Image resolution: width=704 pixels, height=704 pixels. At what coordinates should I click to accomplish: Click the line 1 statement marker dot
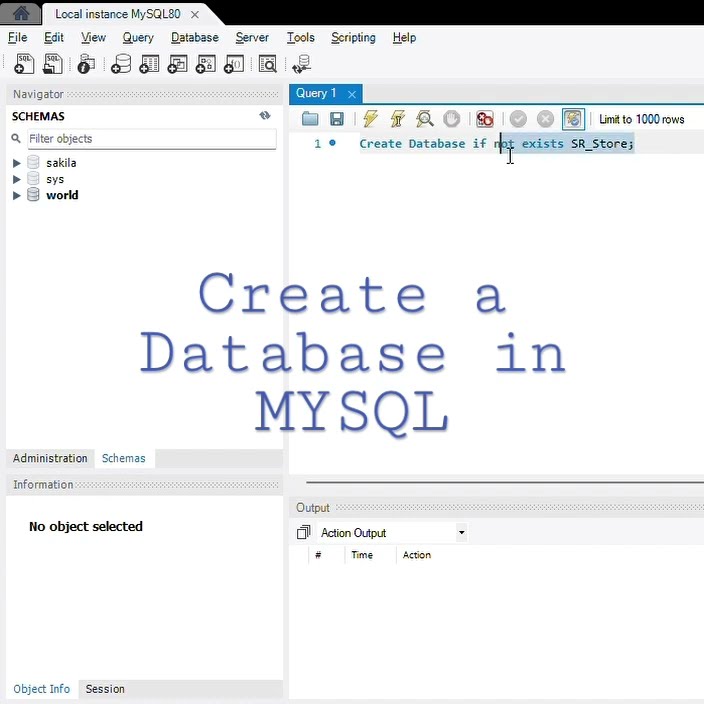(x=332, y=143)
